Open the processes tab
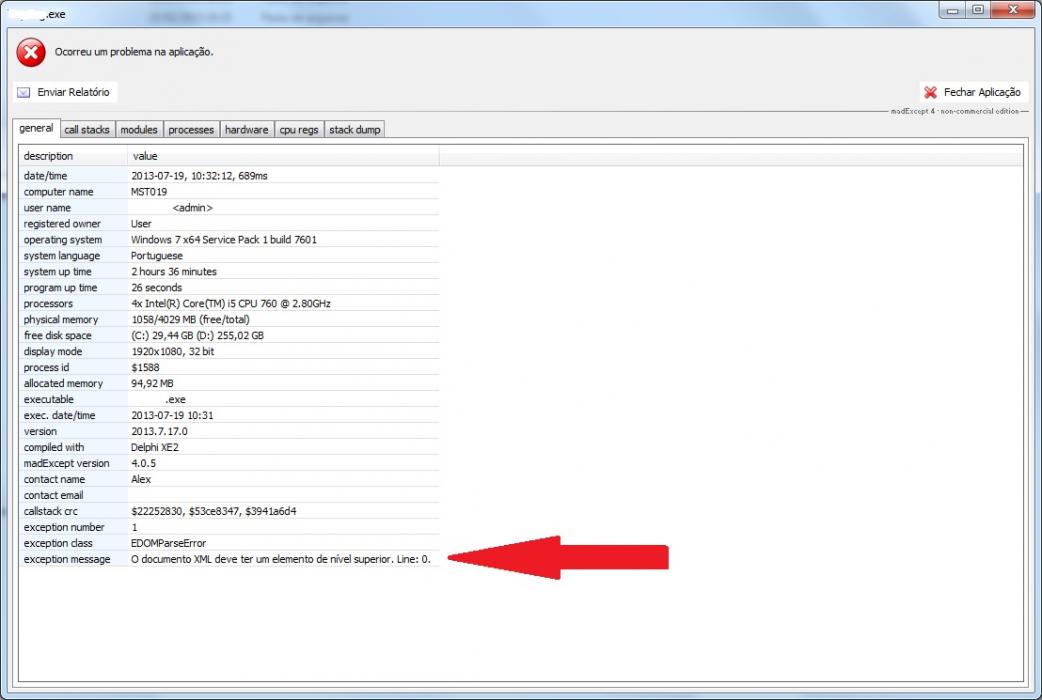The image size is (1042, 700). tap(191, 130)
